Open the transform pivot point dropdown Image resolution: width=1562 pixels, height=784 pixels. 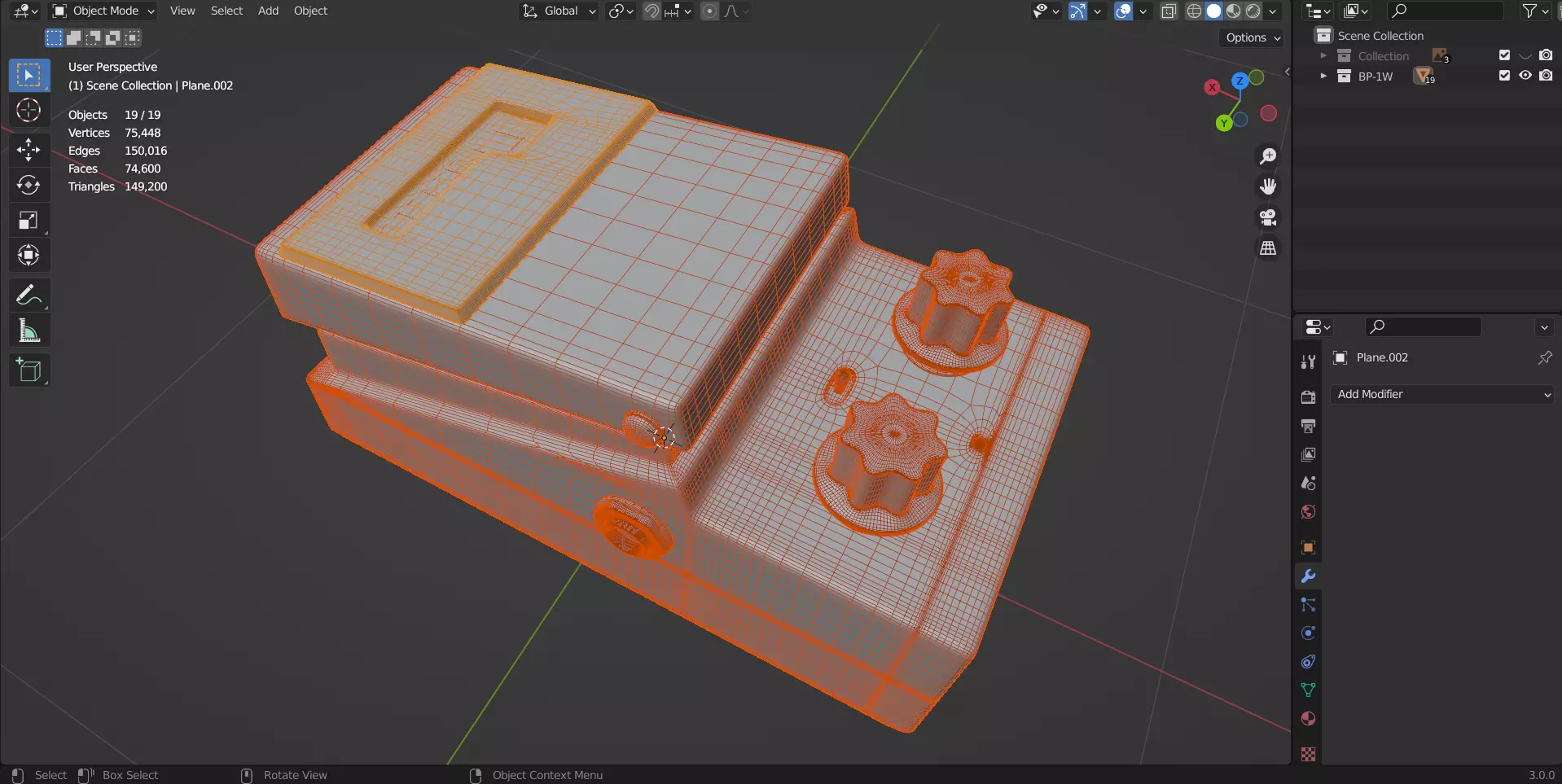(x=621, y=11)
